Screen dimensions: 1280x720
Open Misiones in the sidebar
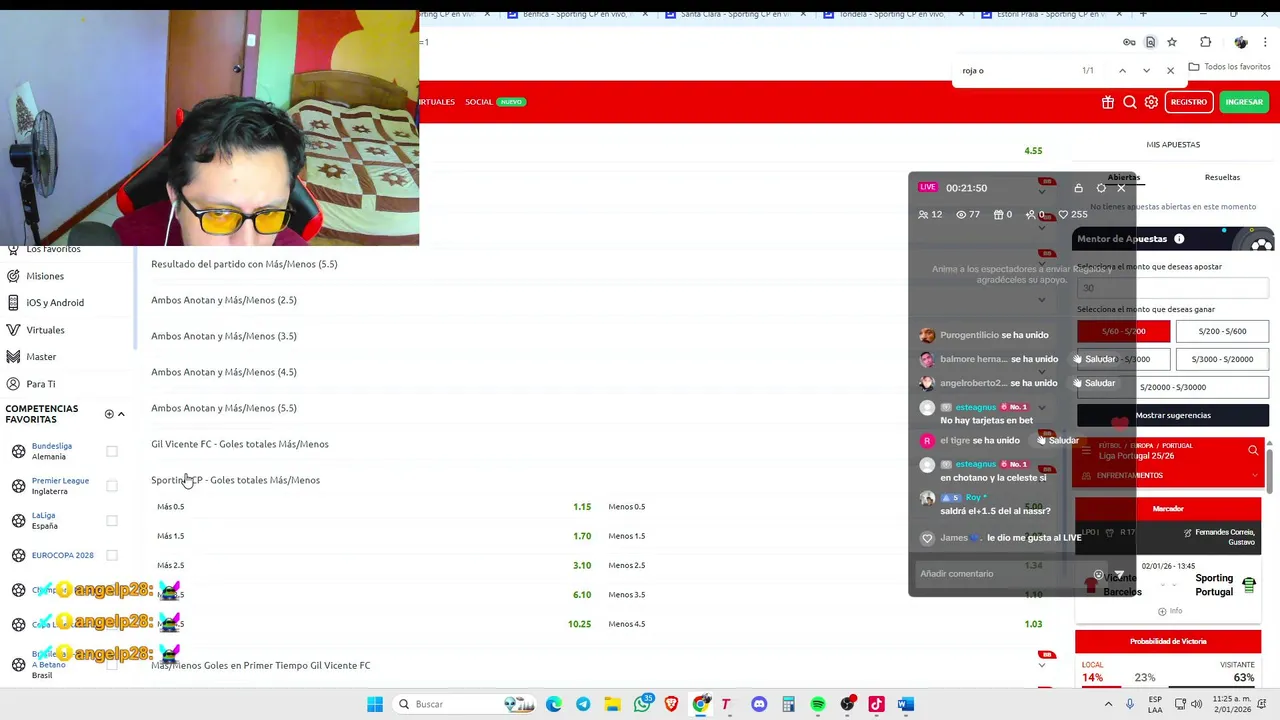(x=45, y=276)
